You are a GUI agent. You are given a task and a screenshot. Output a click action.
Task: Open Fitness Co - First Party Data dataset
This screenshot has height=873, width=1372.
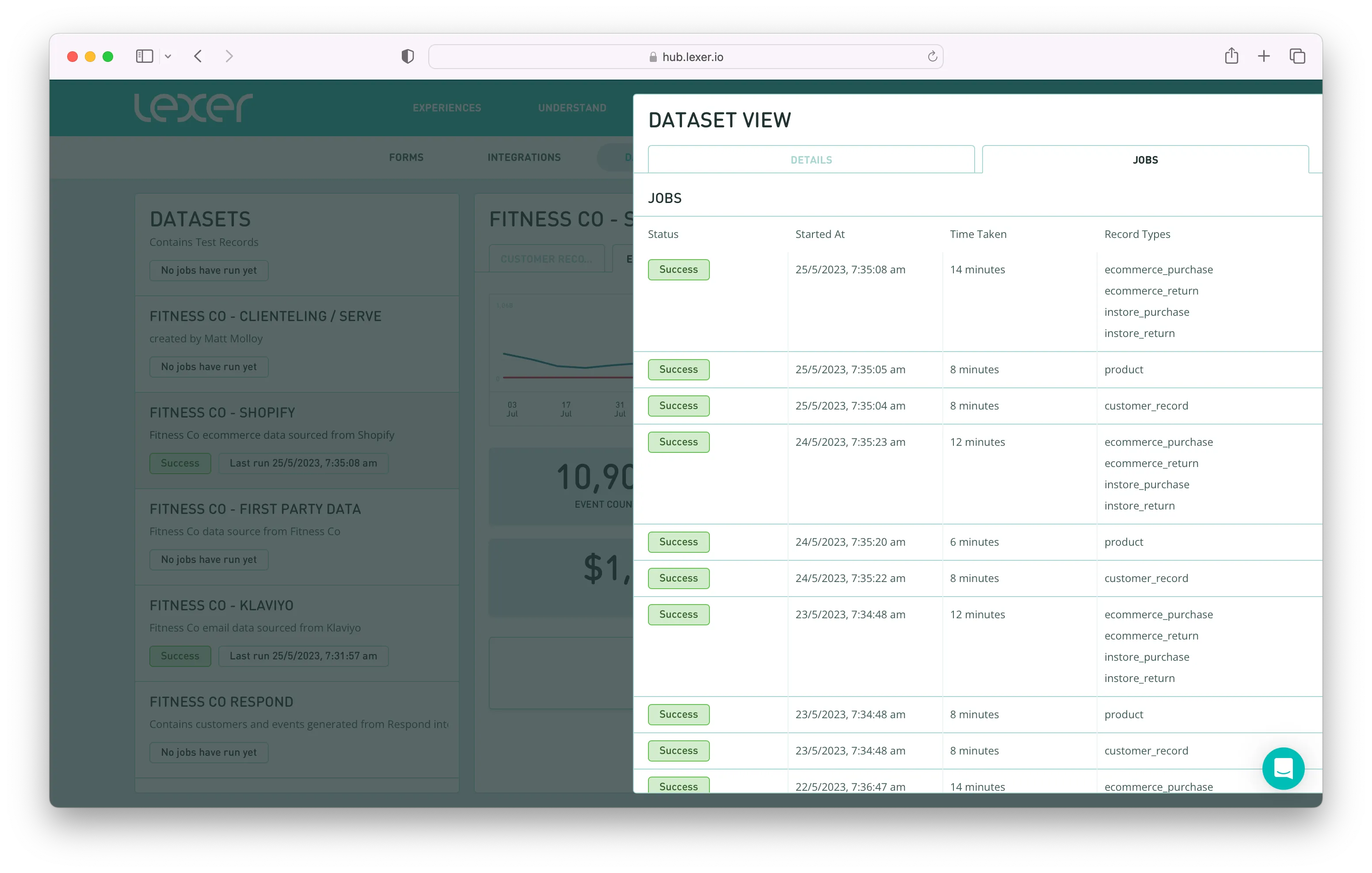pyautogui.click(x=255, y=509)
